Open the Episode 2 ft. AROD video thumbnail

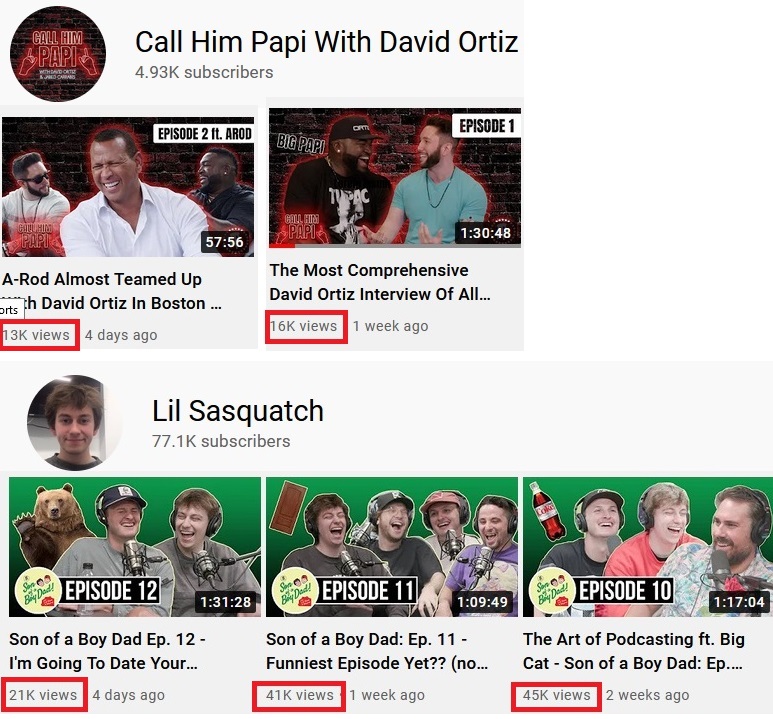click(128, 186)
